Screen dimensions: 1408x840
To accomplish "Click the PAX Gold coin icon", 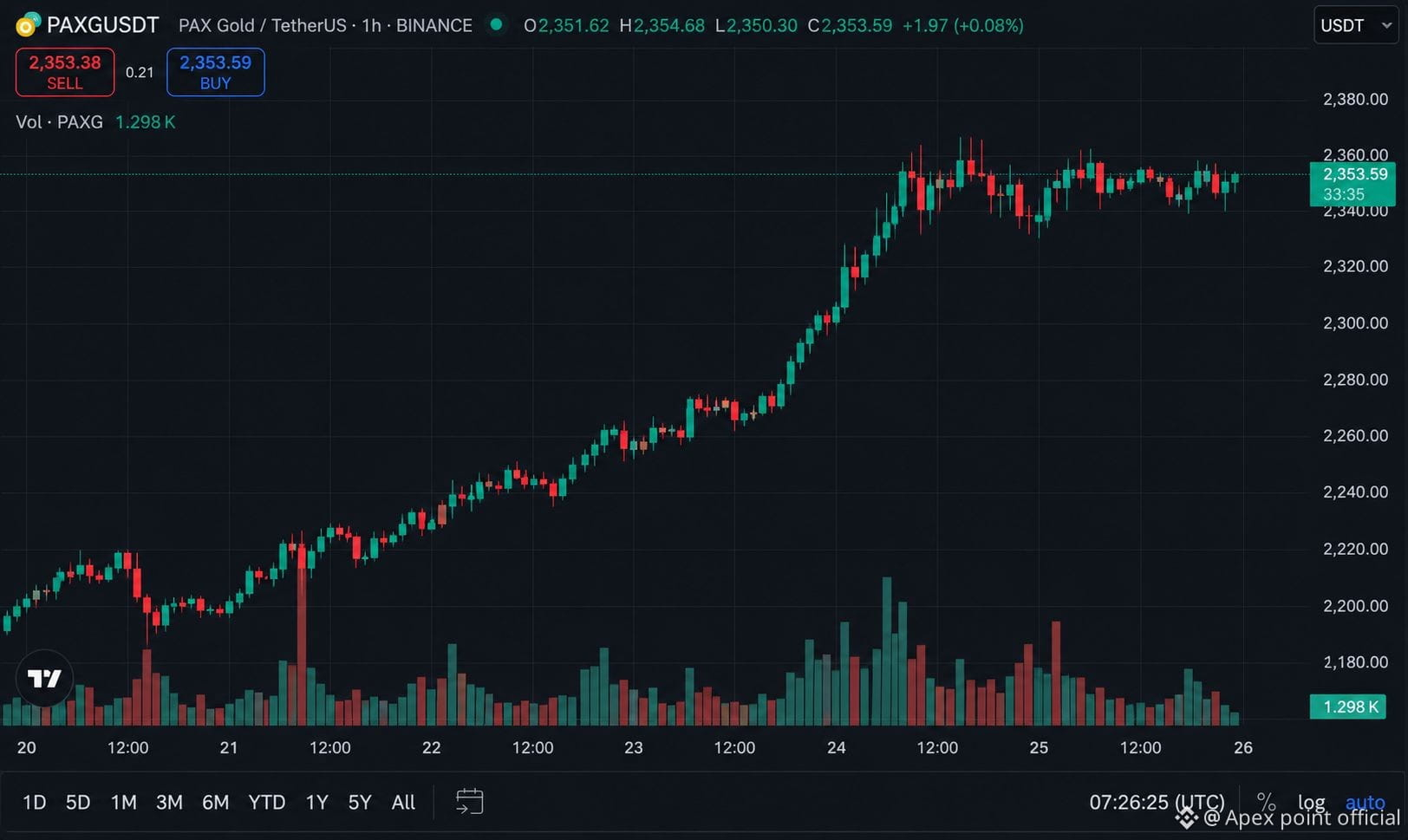I will coord(28,24).
